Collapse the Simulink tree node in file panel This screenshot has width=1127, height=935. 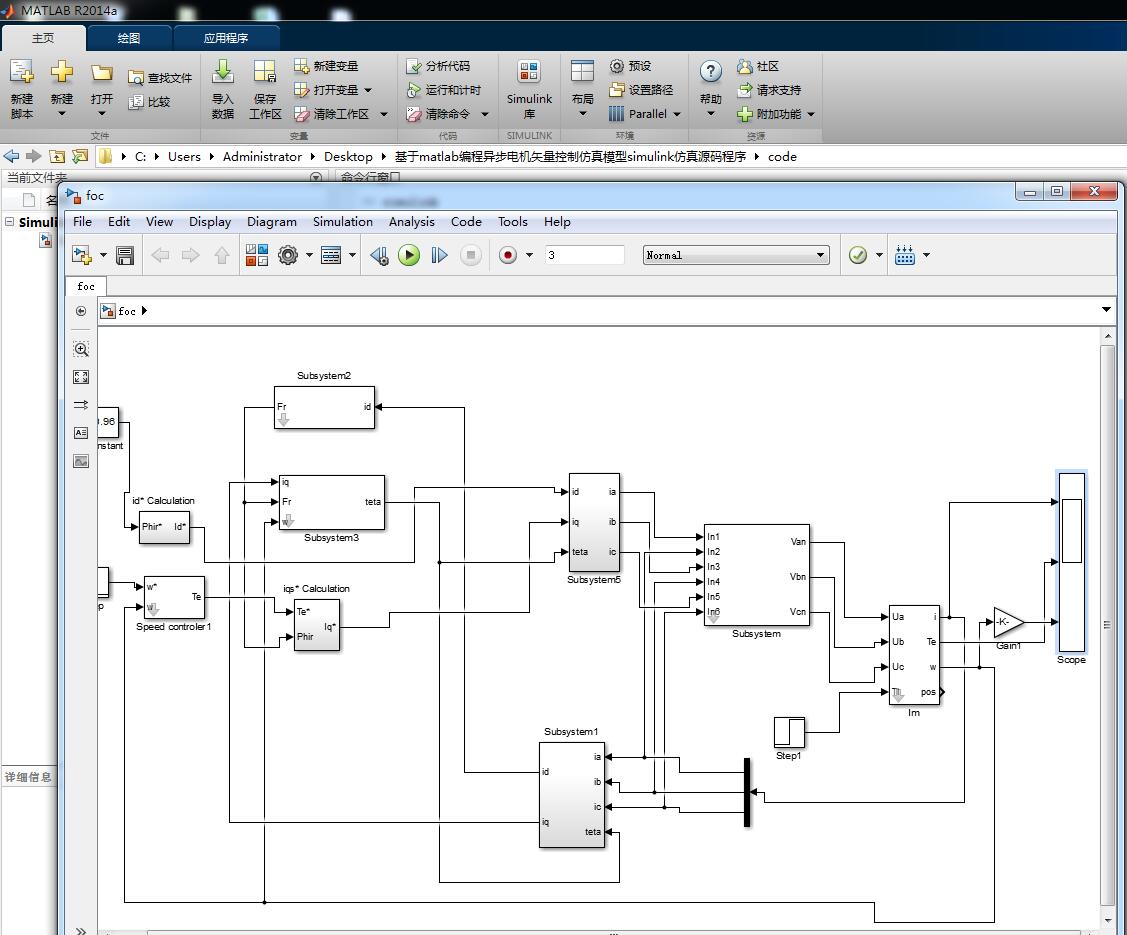tap(9, 221)
